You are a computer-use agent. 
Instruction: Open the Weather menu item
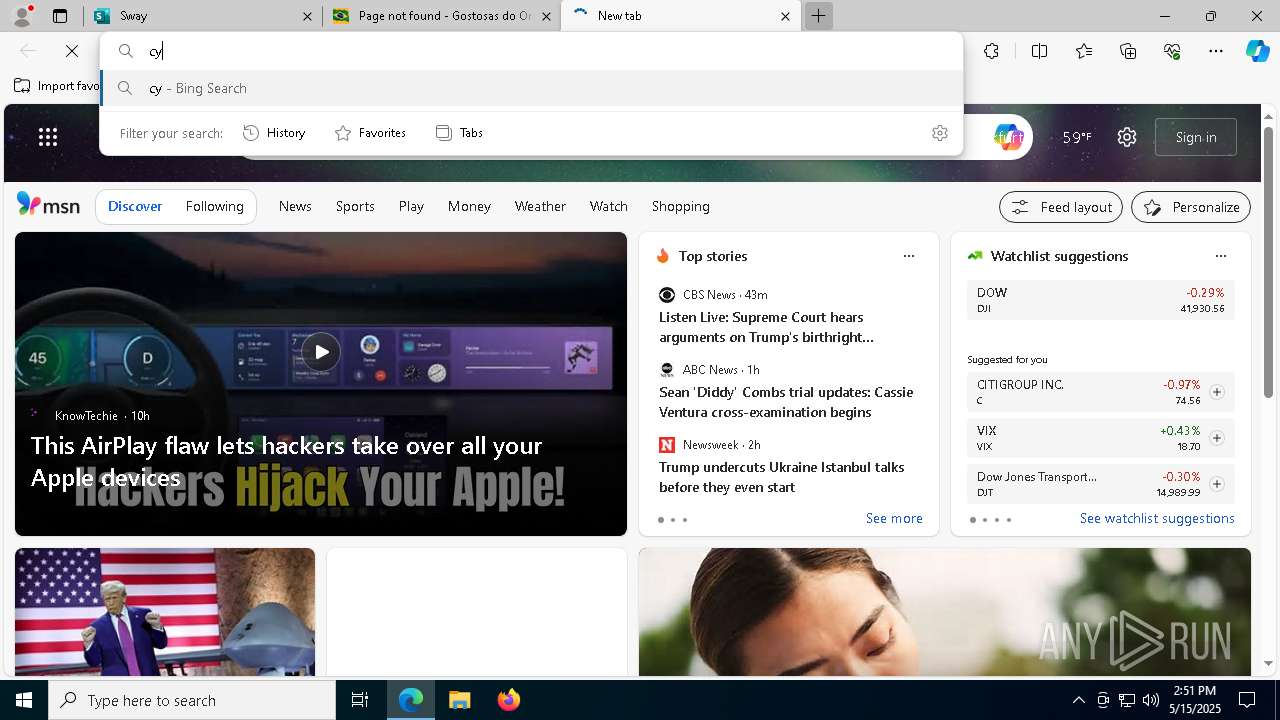[x=540, y=206]
